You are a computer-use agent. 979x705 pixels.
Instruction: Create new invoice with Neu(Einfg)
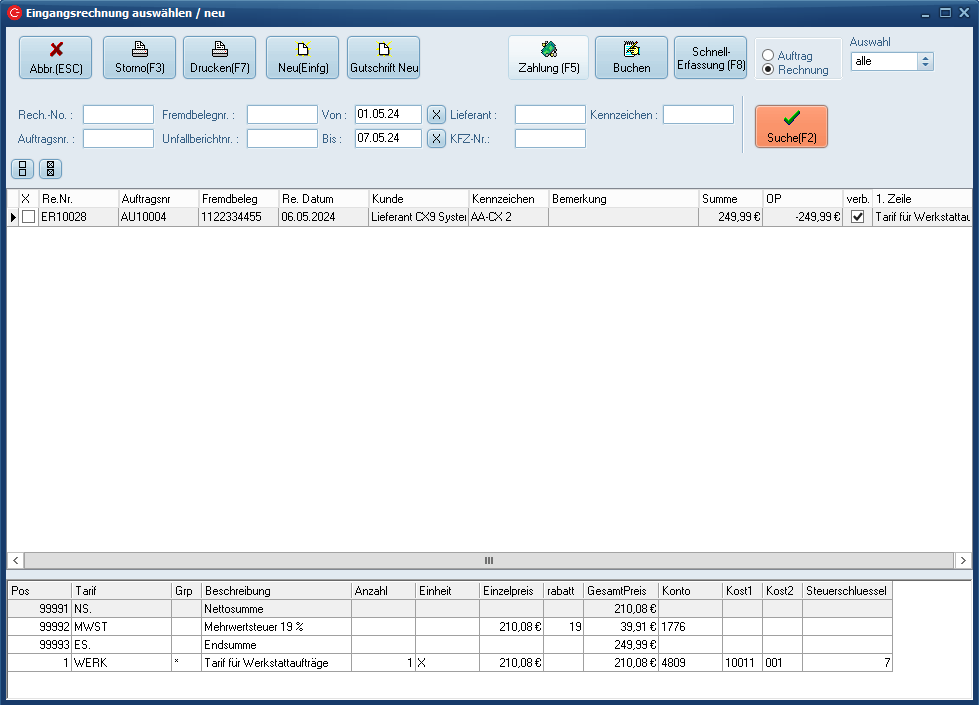tap(302, 58)
